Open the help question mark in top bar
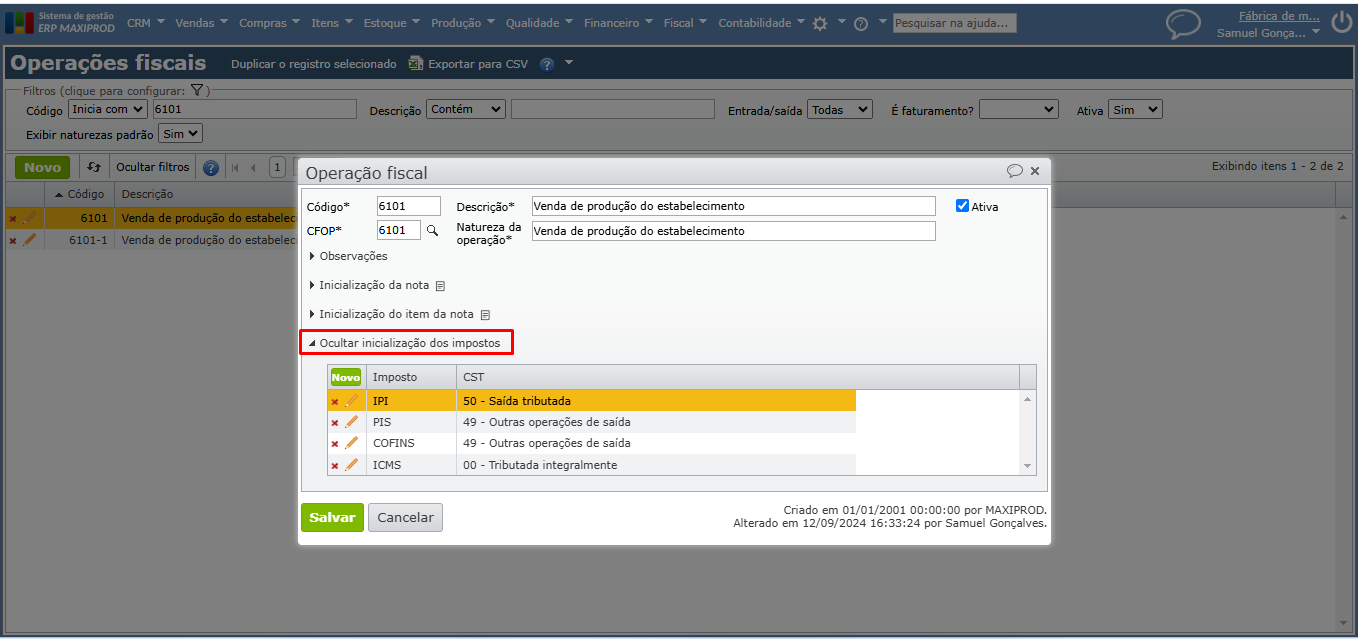The image size is (1358, 639). coord(860,23)
